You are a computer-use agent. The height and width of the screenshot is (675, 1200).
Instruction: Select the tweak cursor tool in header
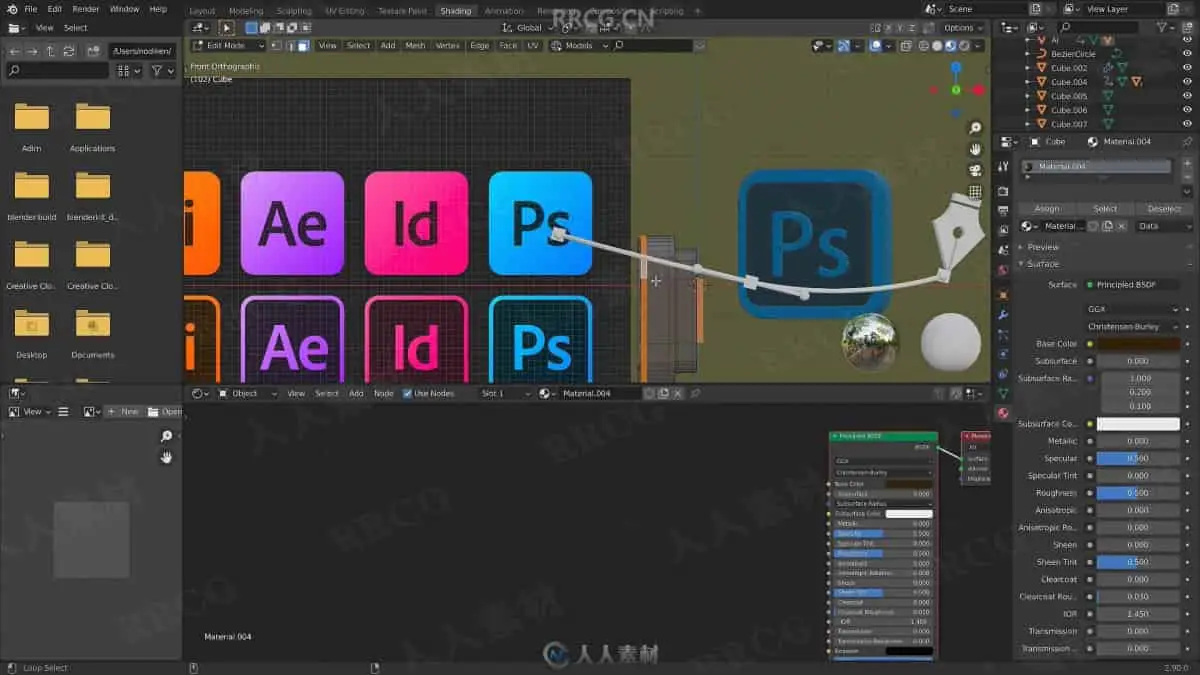point(227,28)
